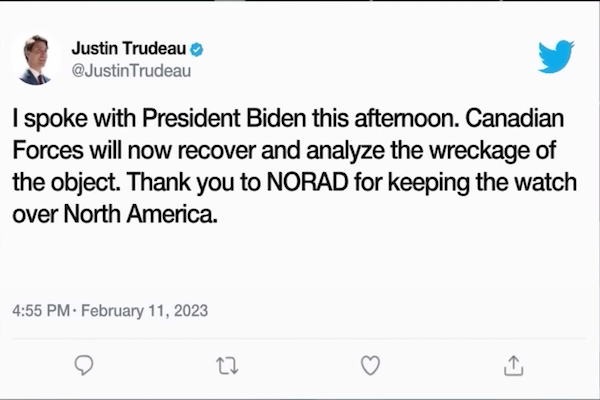The width and height of the screenshot is (600, 400).
Task: Click the February 11, 2023 date
Action: [143, 311]
